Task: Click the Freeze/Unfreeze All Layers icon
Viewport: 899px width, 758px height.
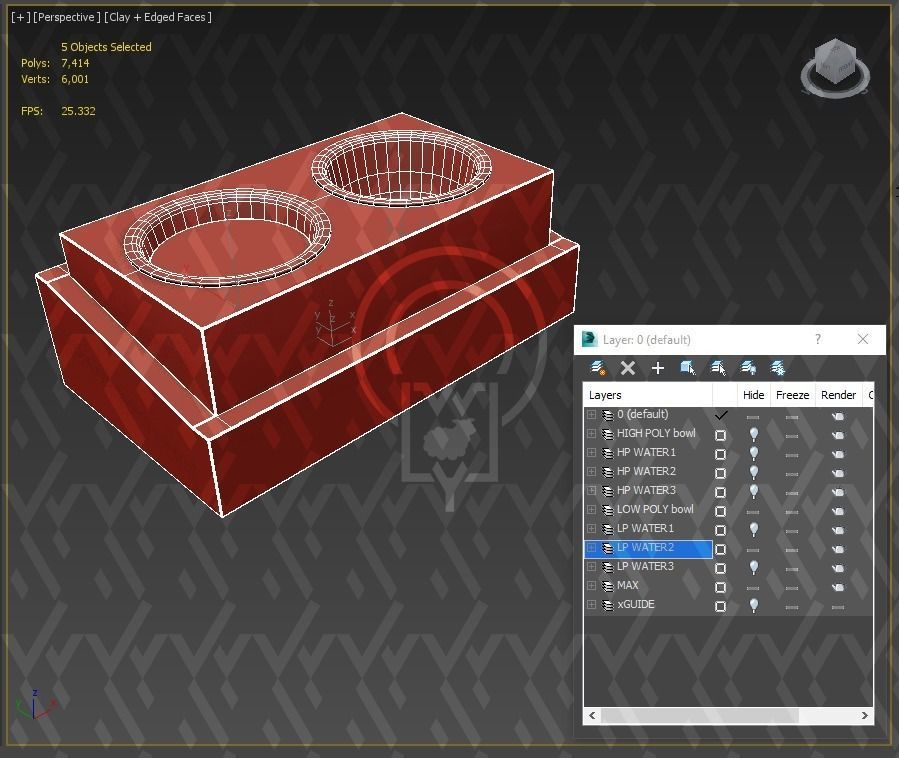Action: click(777, 368)
